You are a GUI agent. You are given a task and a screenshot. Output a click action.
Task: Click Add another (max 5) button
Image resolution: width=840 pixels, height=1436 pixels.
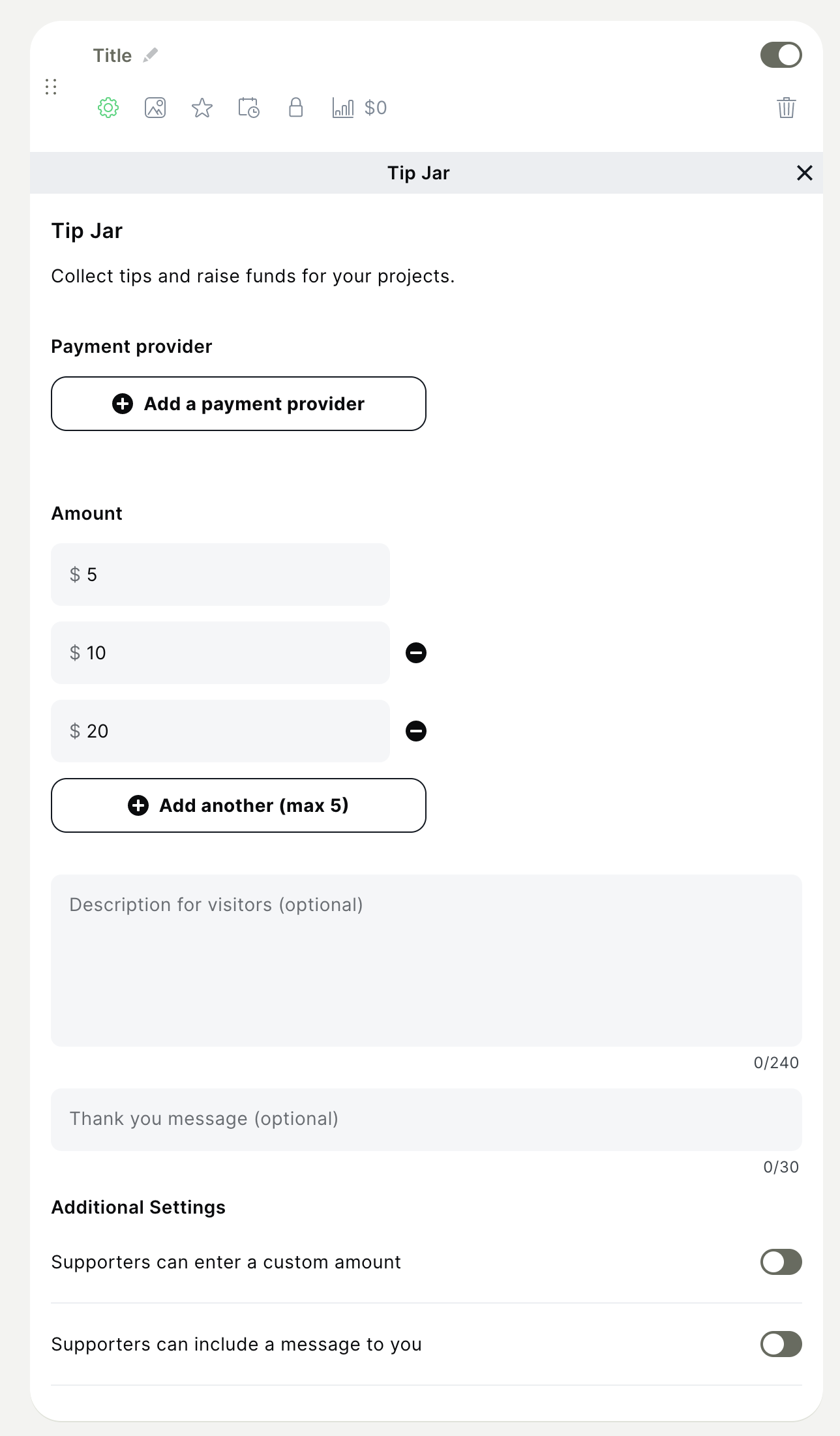click(x=239, y=805)
